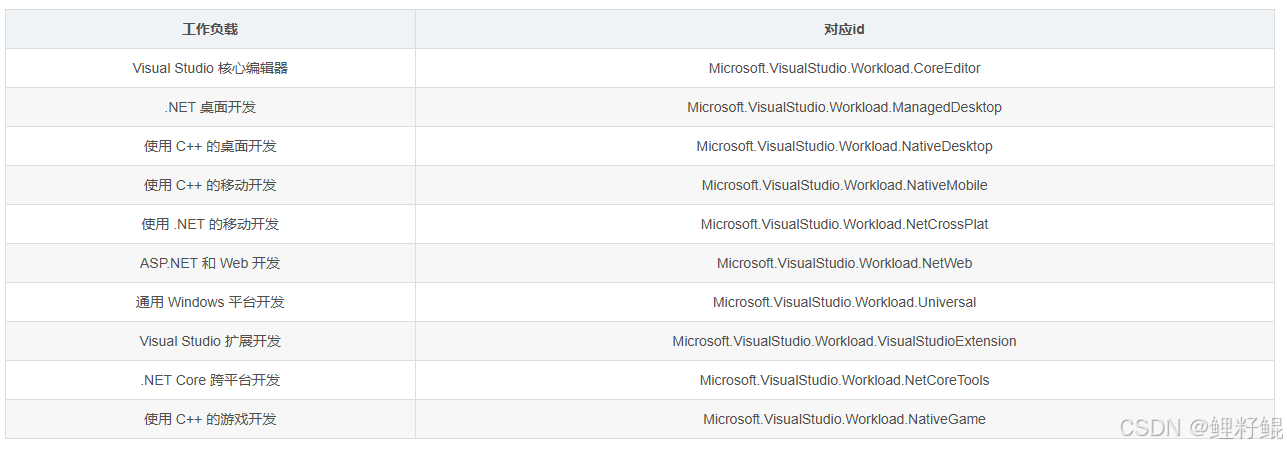Select the Workload.VisualStudioExtension id cell
The width and height of the screenshot is (1287, 449).
(x=844, y=341)
